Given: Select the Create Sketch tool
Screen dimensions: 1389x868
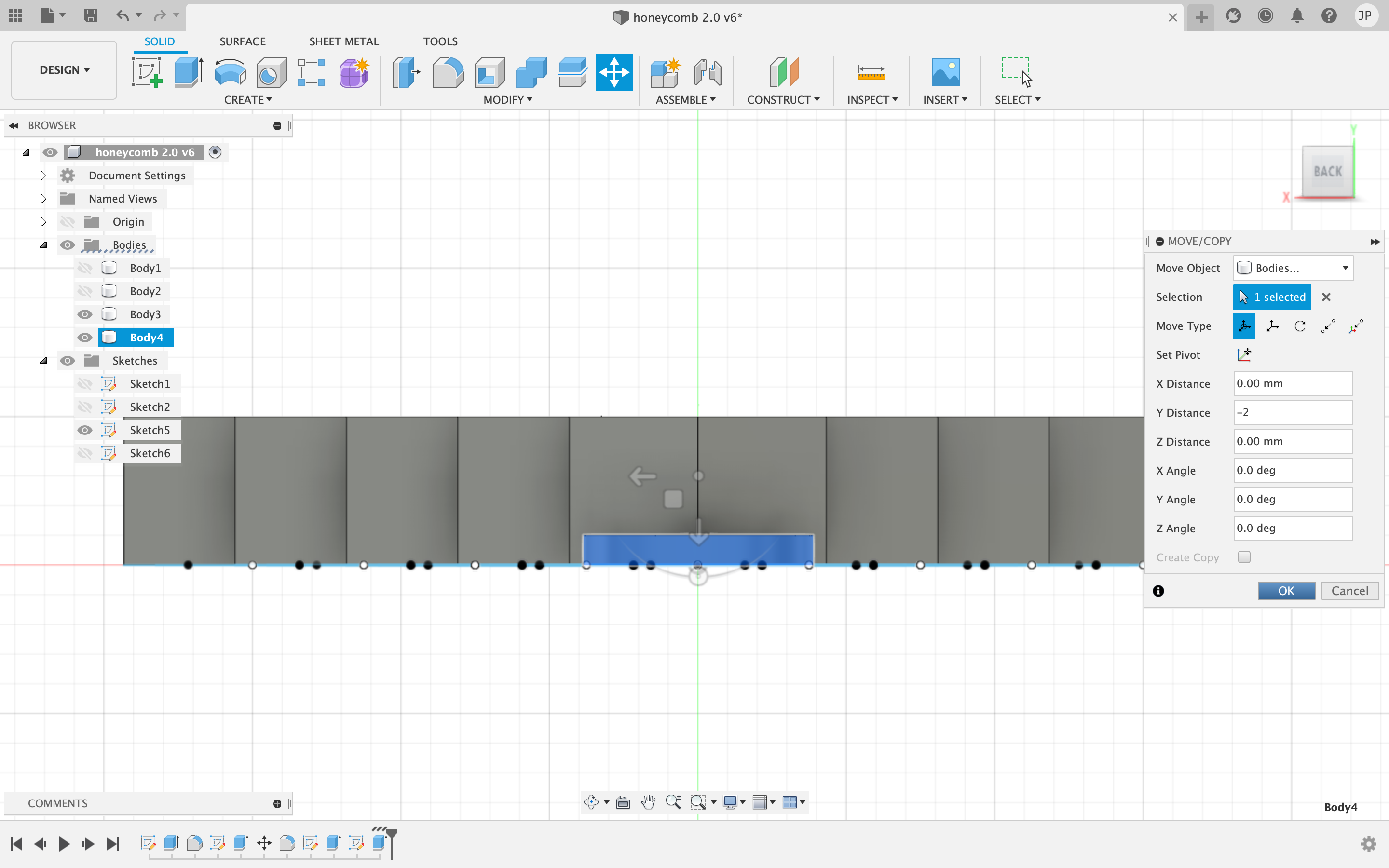Looking at the screenshot, I should [x=148, y=72].
